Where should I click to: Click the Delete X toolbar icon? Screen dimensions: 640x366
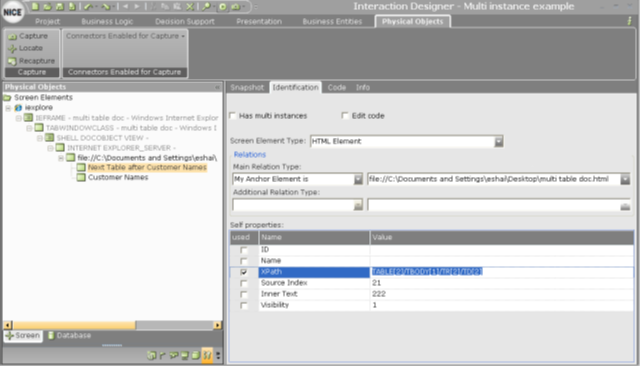point(190,7)
